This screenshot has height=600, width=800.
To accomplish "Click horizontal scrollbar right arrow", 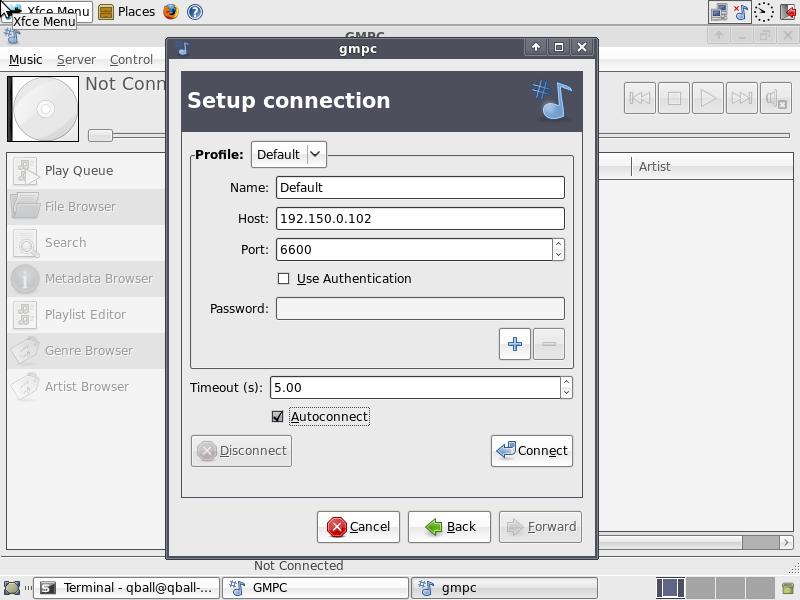I will pyautogui.click(x=786, y=542).
